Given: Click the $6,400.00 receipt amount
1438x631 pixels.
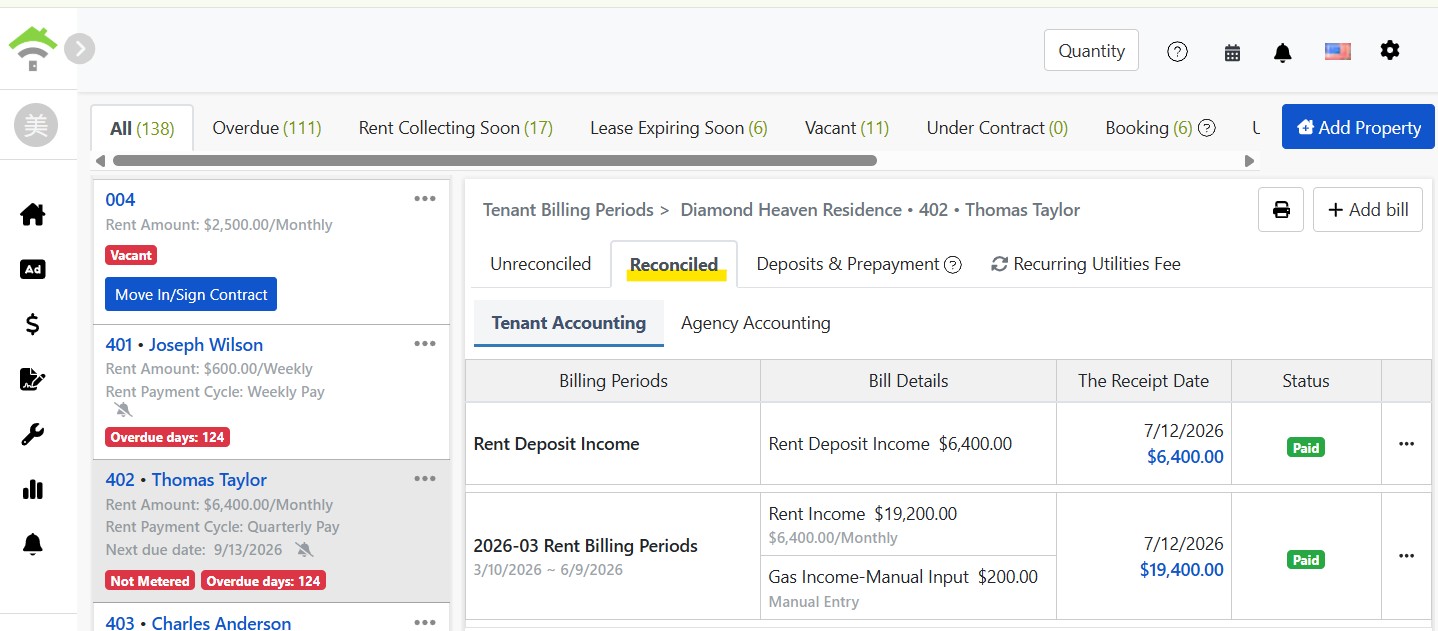Looking at the screenshot, I should (1185, 457).
